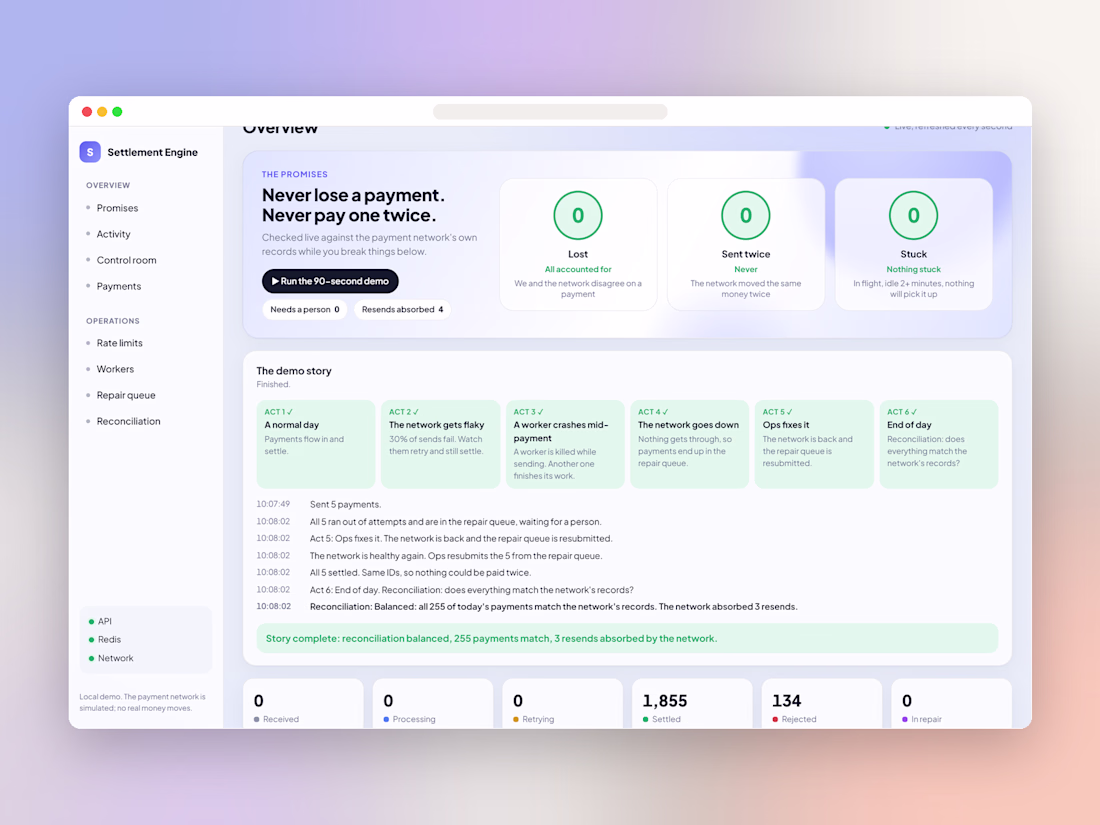Click the "All accounted for" status text
Screen dimensions: 1100x825
coord(578,269)
